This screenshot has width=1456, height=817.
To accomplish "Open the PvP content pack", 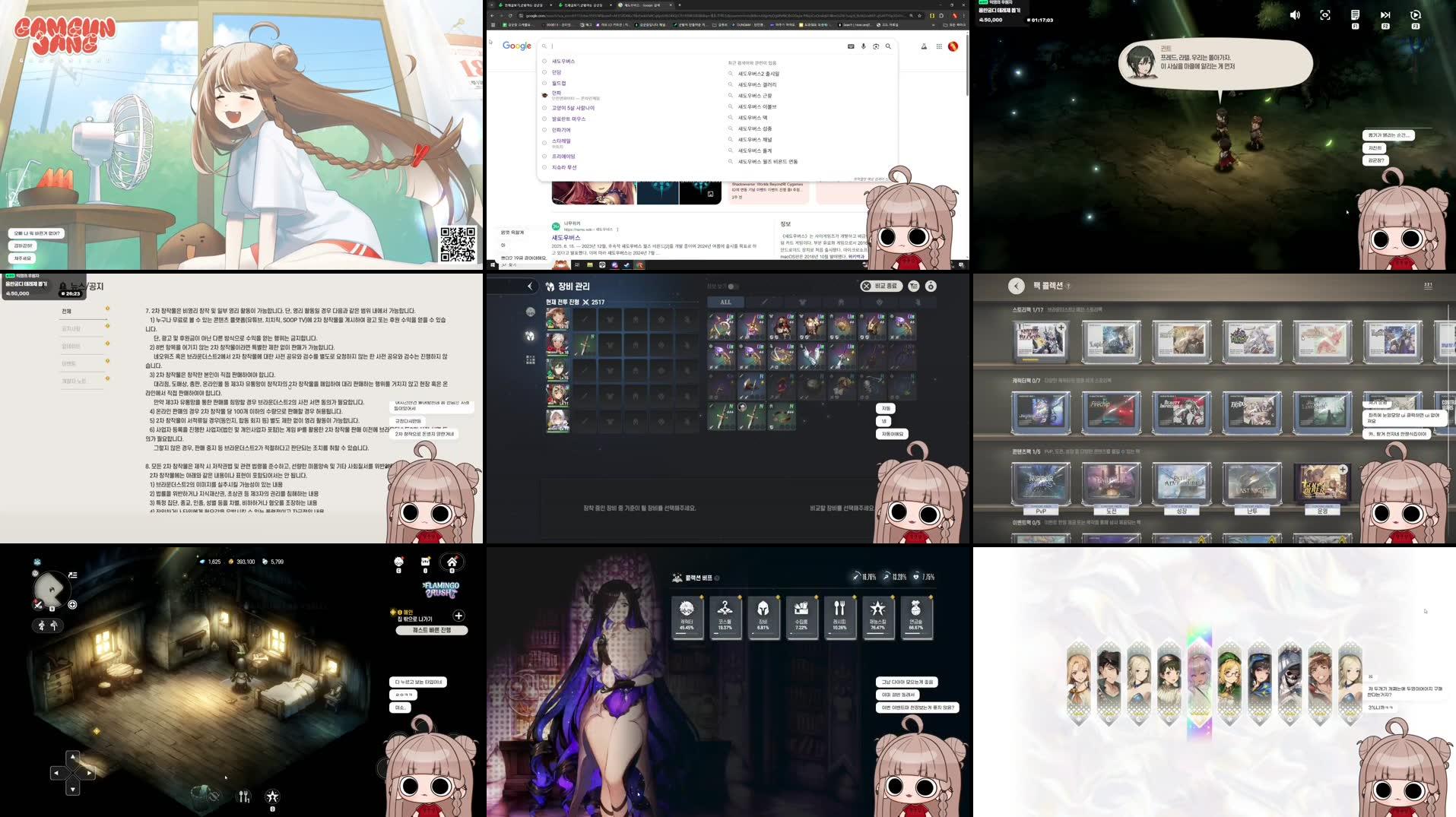I will pos(1041,487).
